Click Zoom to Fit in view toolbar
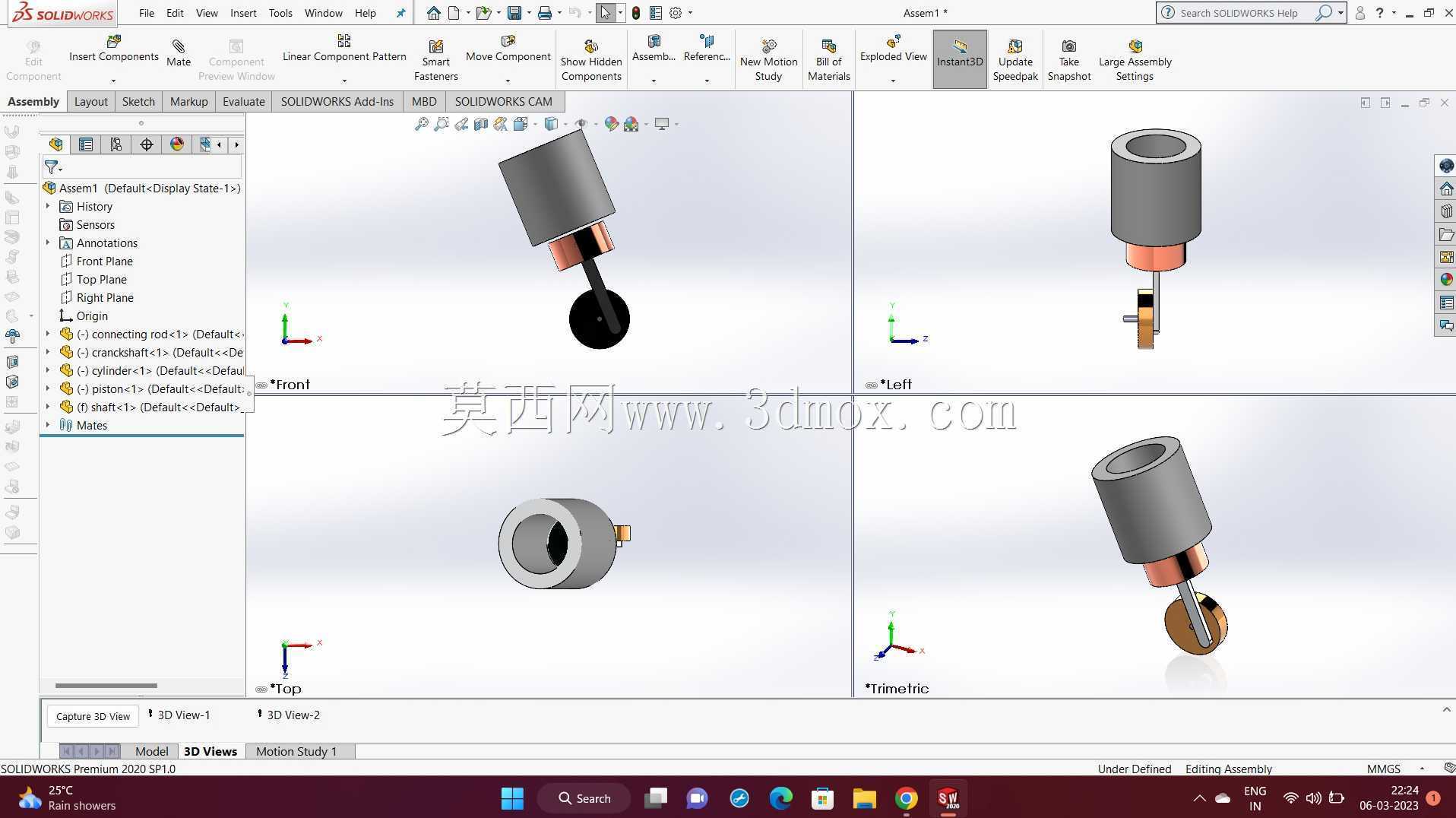Image resolution: width=1456 pixels, height=818 pixels. point(421,124)
